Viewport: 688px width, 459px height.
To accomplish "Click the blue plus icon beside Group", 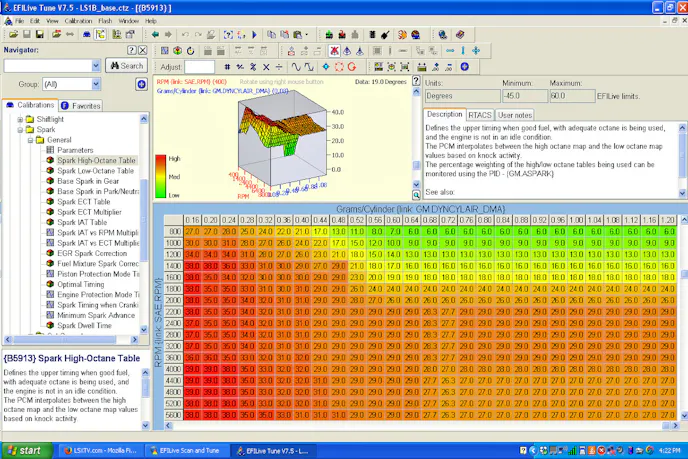I will pos(141,85).
